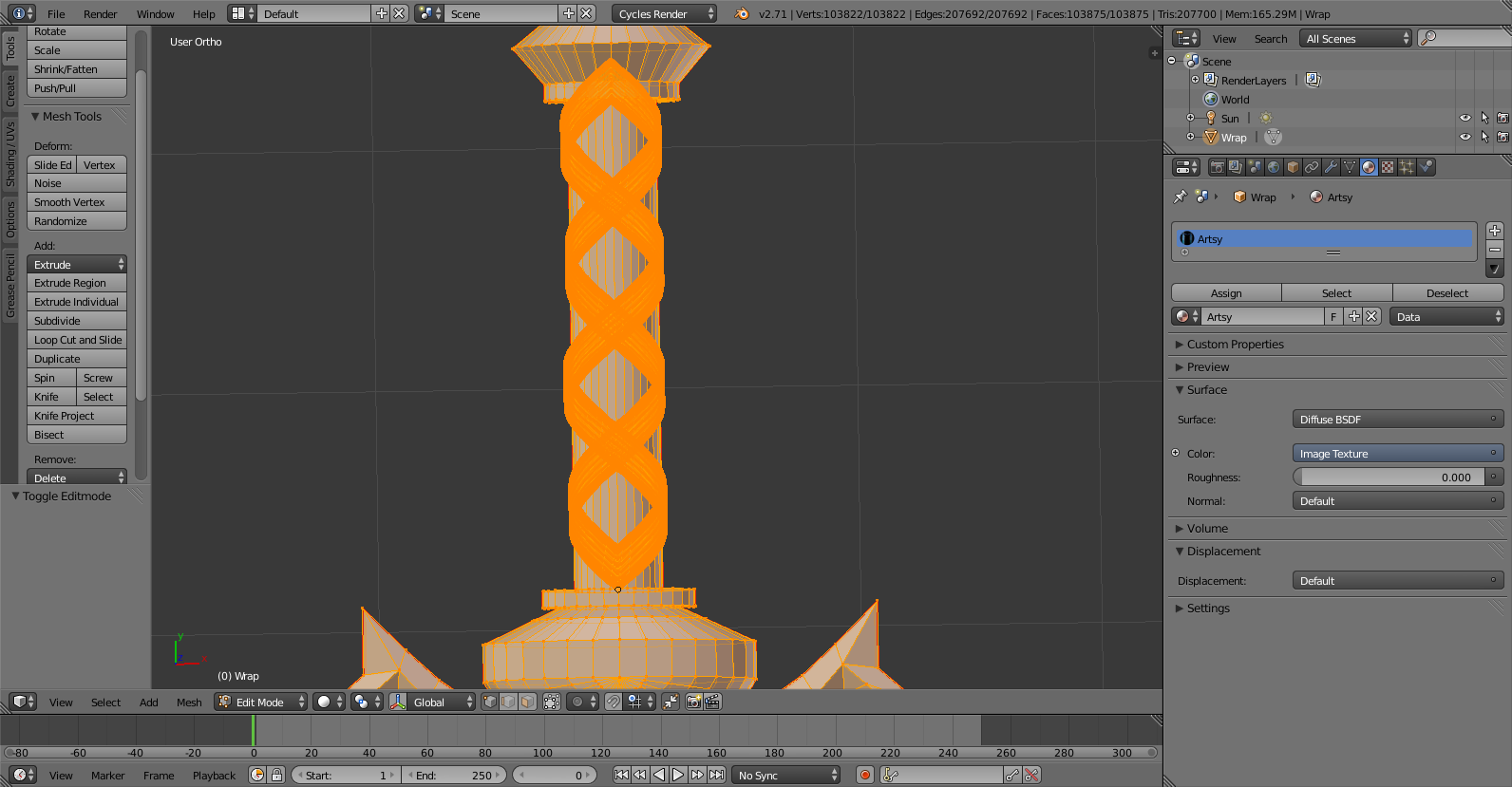This screenshot has width=1512, height=787.
Task: Click the Subdivide button
Action: point(77,321)
